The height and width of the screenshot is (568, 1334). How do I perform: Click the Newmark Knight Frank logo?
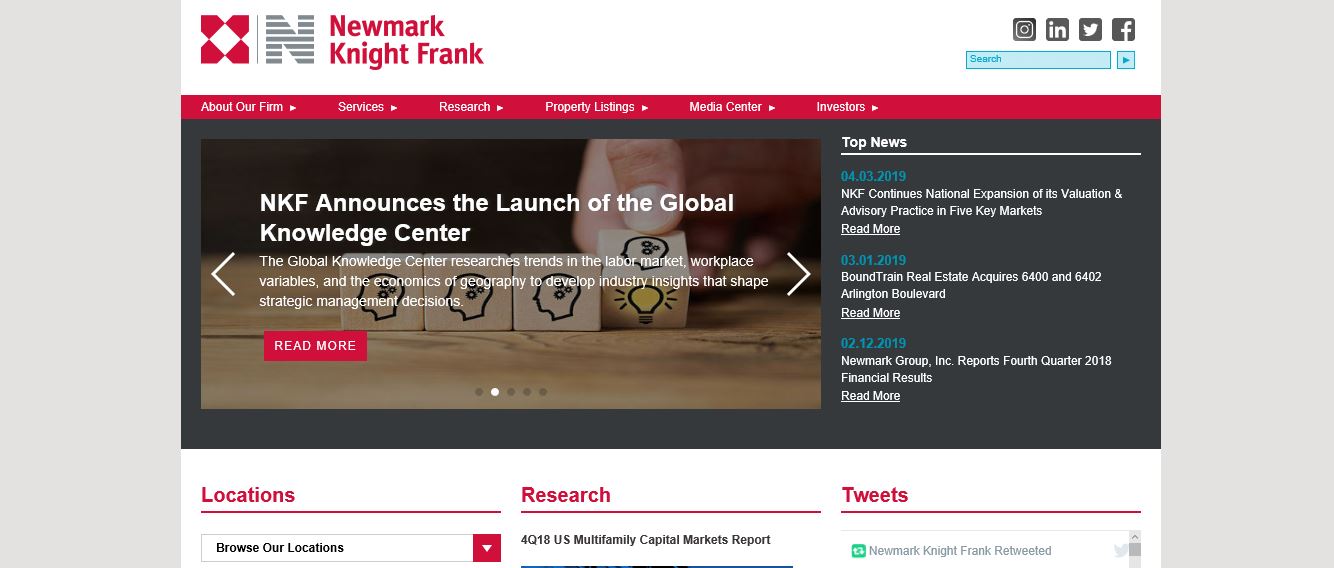point(342,41)
